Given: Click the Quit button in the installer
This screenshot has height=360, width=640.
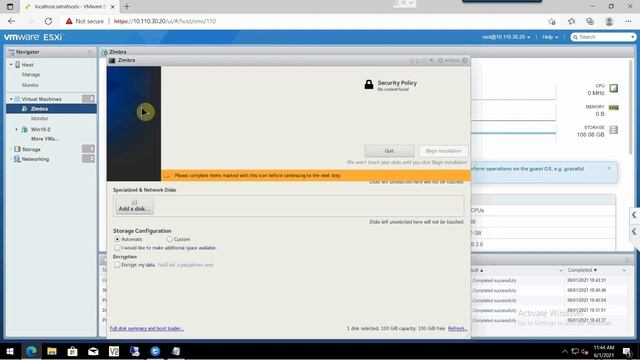Looking at the screenshot, I should click(x=389, y=151).
